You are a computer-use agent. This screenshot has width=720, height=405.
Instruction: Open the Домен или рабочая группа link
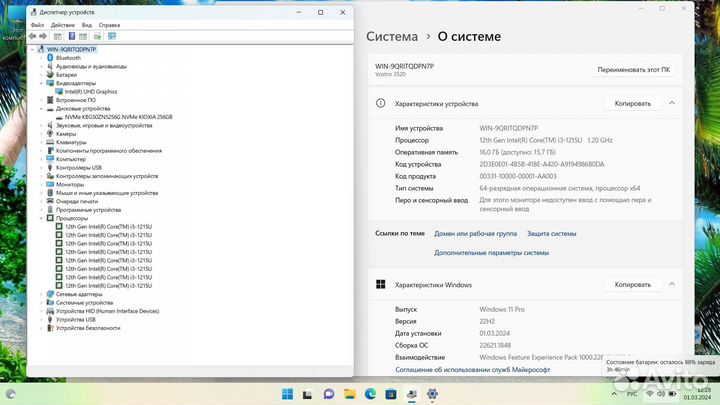pyautogui.click(x=475, y=234)
